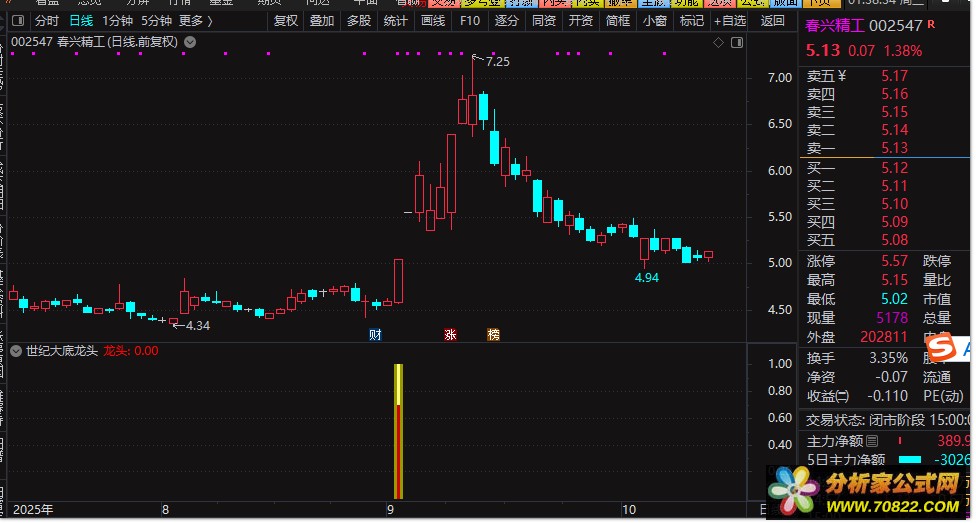The height and width of the screenshot is (523, 976).
Task: Click the 涨 marker icon below chart
Action: click(x=450, y=334)
